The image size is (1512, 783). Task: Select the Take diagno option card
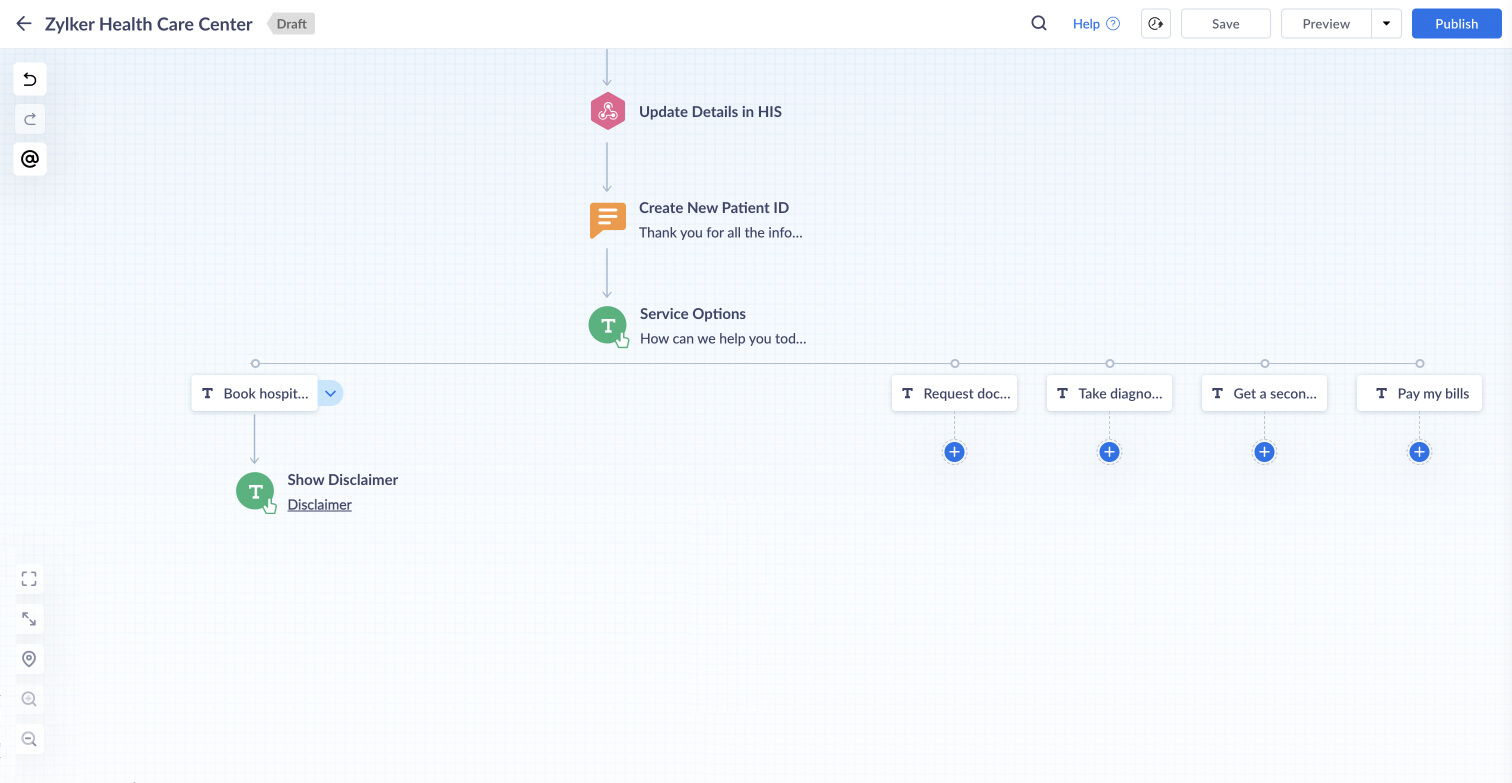[1109, 393]
